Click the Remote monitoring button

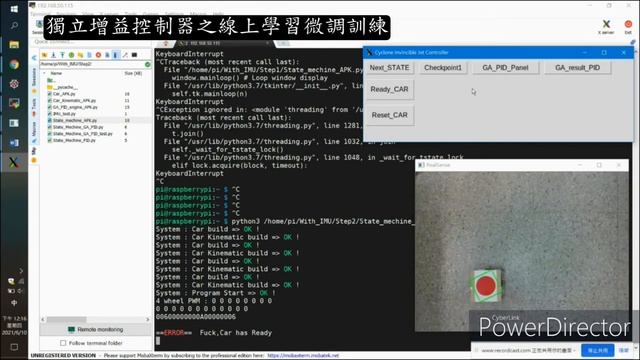[95, 329]
